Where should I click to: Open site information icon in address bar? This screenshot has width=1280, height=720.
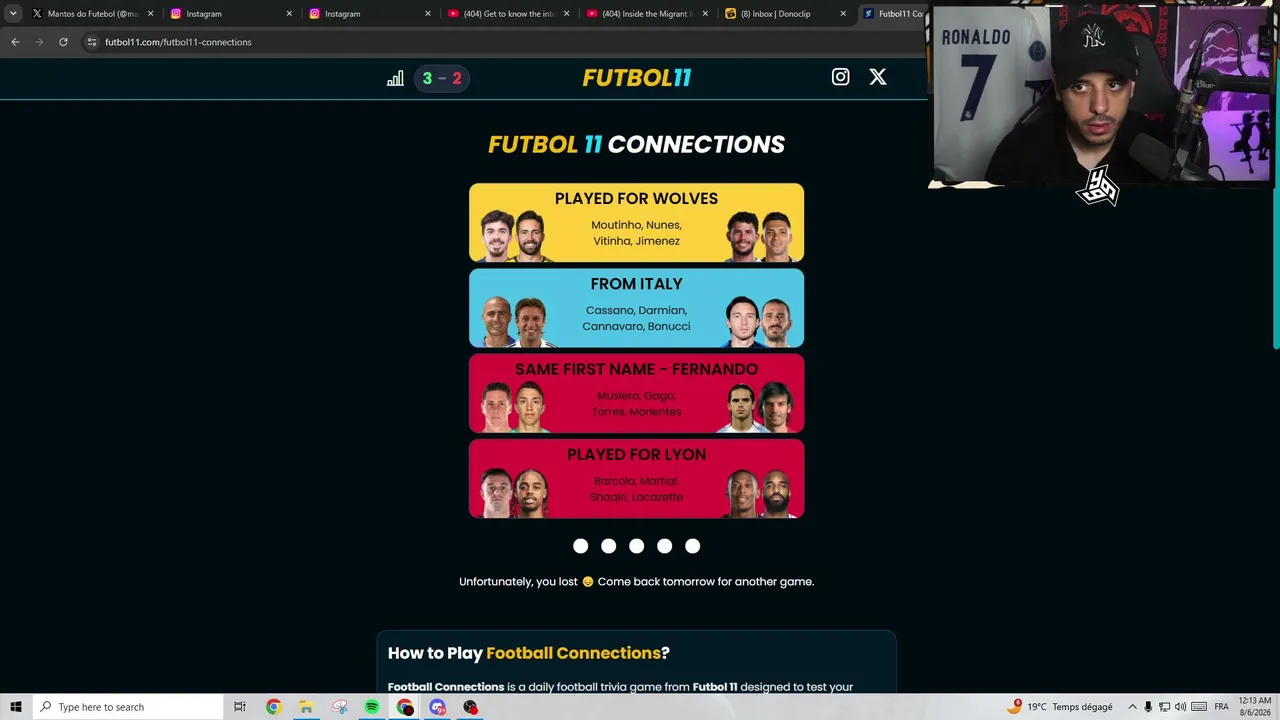pos(92,42)
